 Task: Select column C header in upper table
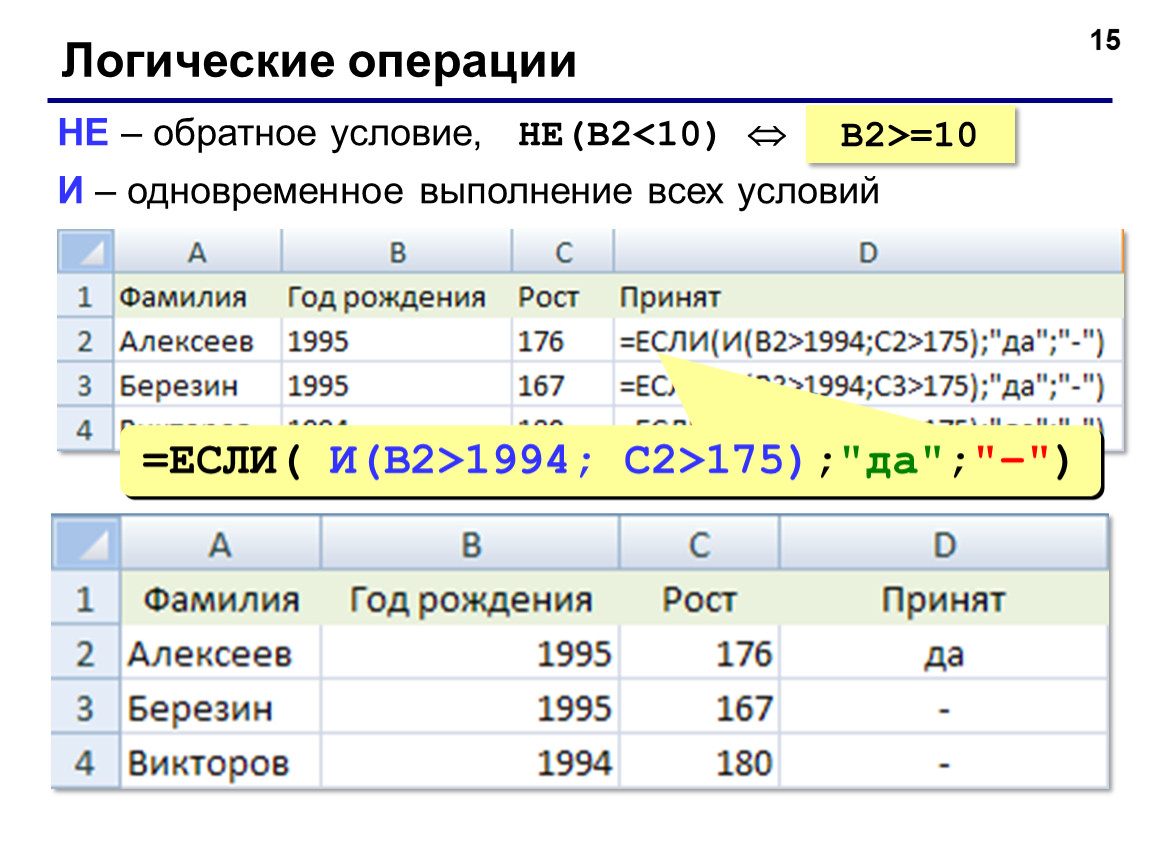click(x=563, y=252)
